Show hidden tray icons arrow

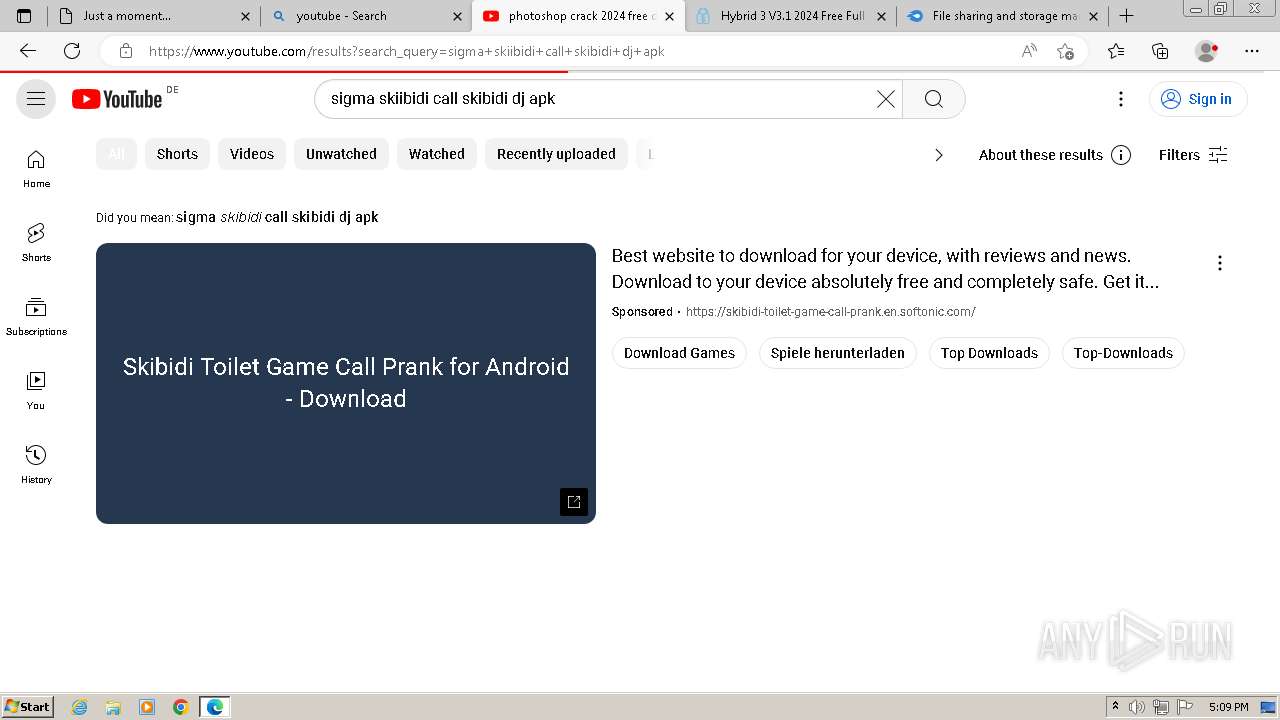coord(1115,707)
